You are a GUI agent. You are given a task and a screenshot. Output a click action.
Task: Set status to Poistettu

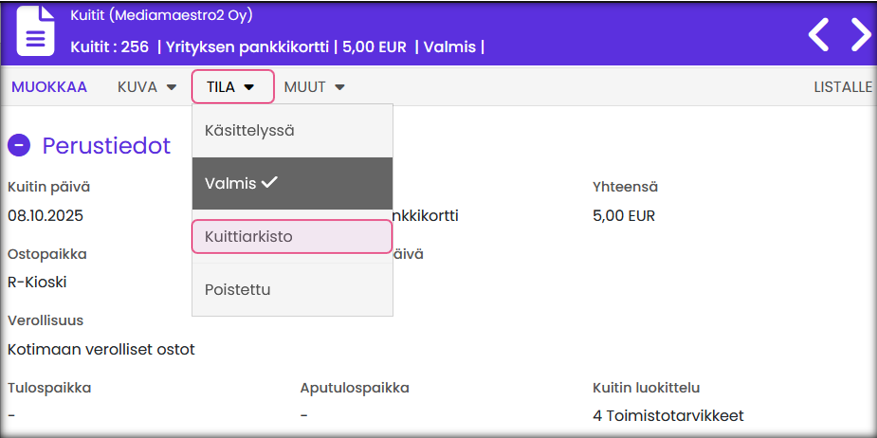[238, 290]
